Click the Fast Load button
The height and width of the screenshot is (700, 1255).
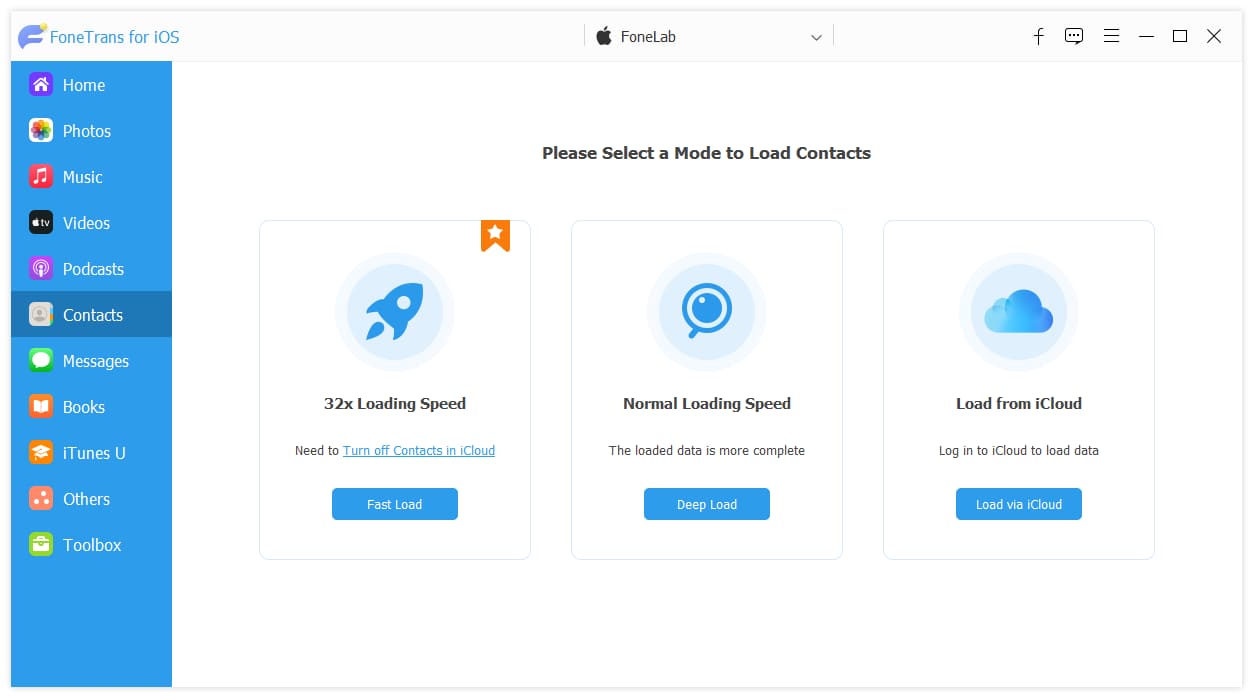click(395, 504)
